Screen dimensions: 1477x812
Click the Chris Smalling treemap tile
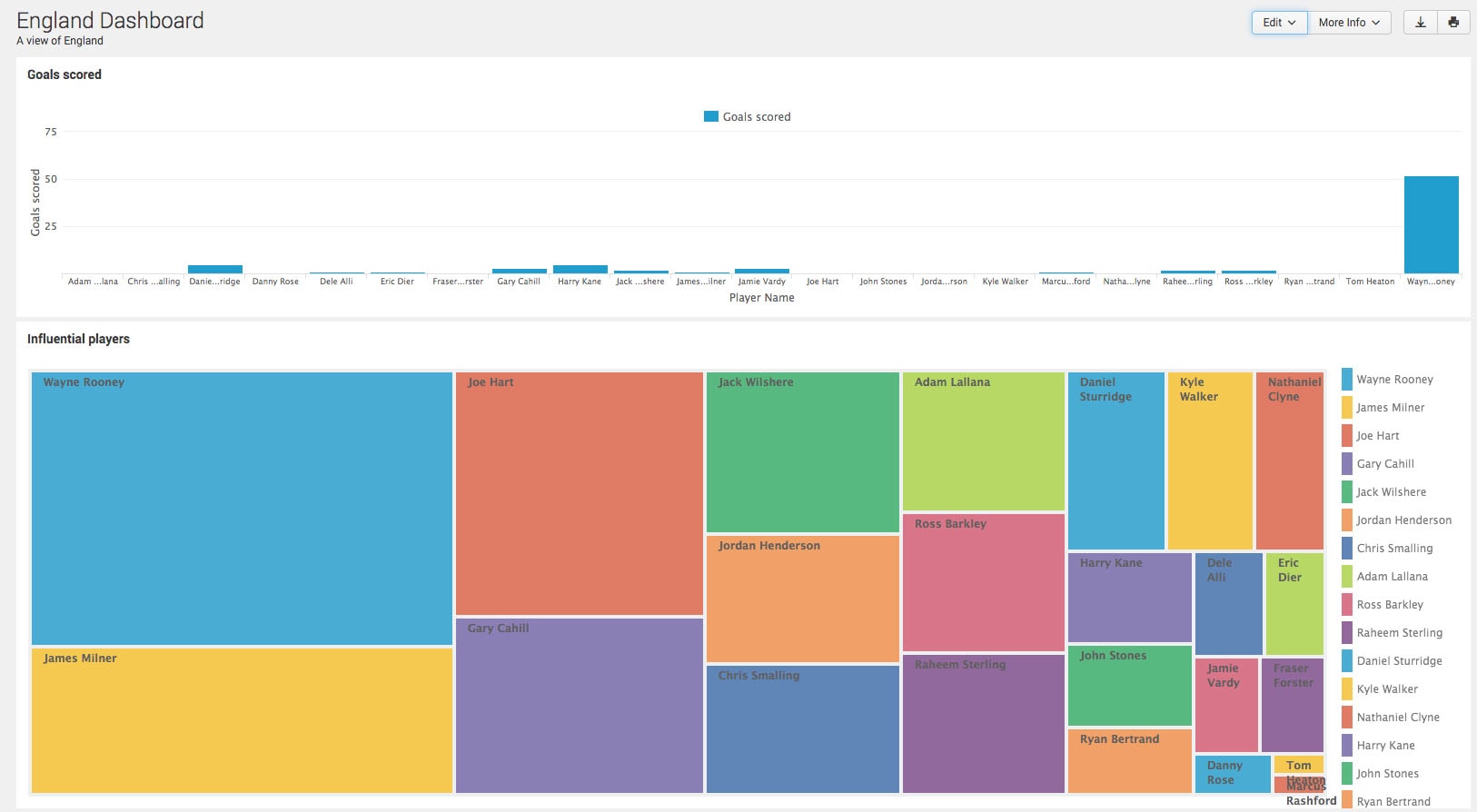click(x=803, y=729)
